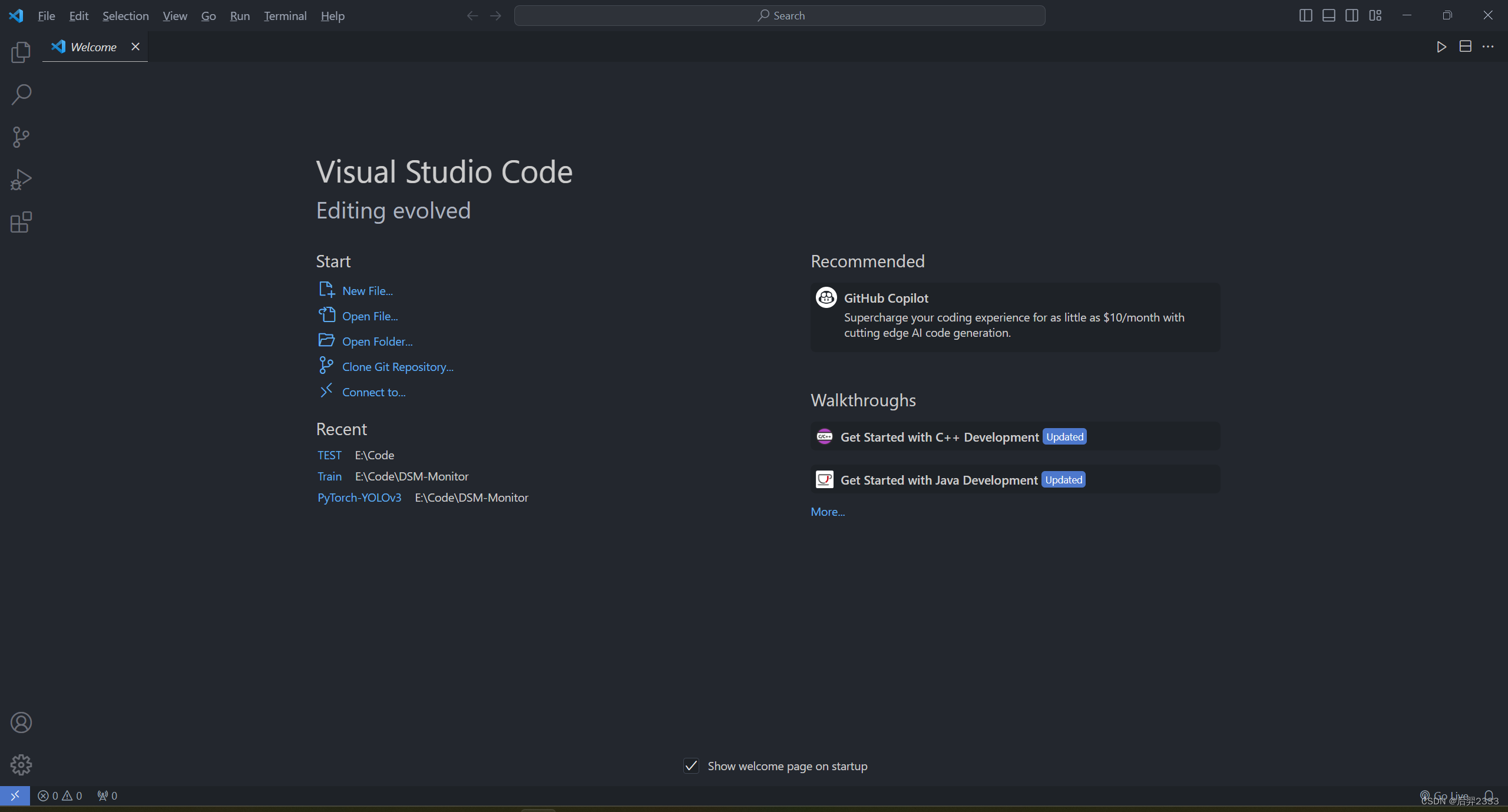Open the Selection menu
Screen dimensions: 1508x812
pos(125,16)
